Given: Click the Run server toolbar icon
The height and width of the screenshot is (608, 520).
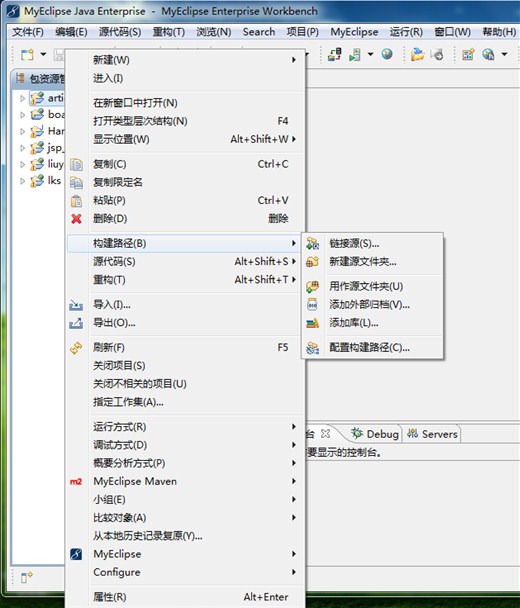Looking at the screenshot, I should (x=355, y=55).
